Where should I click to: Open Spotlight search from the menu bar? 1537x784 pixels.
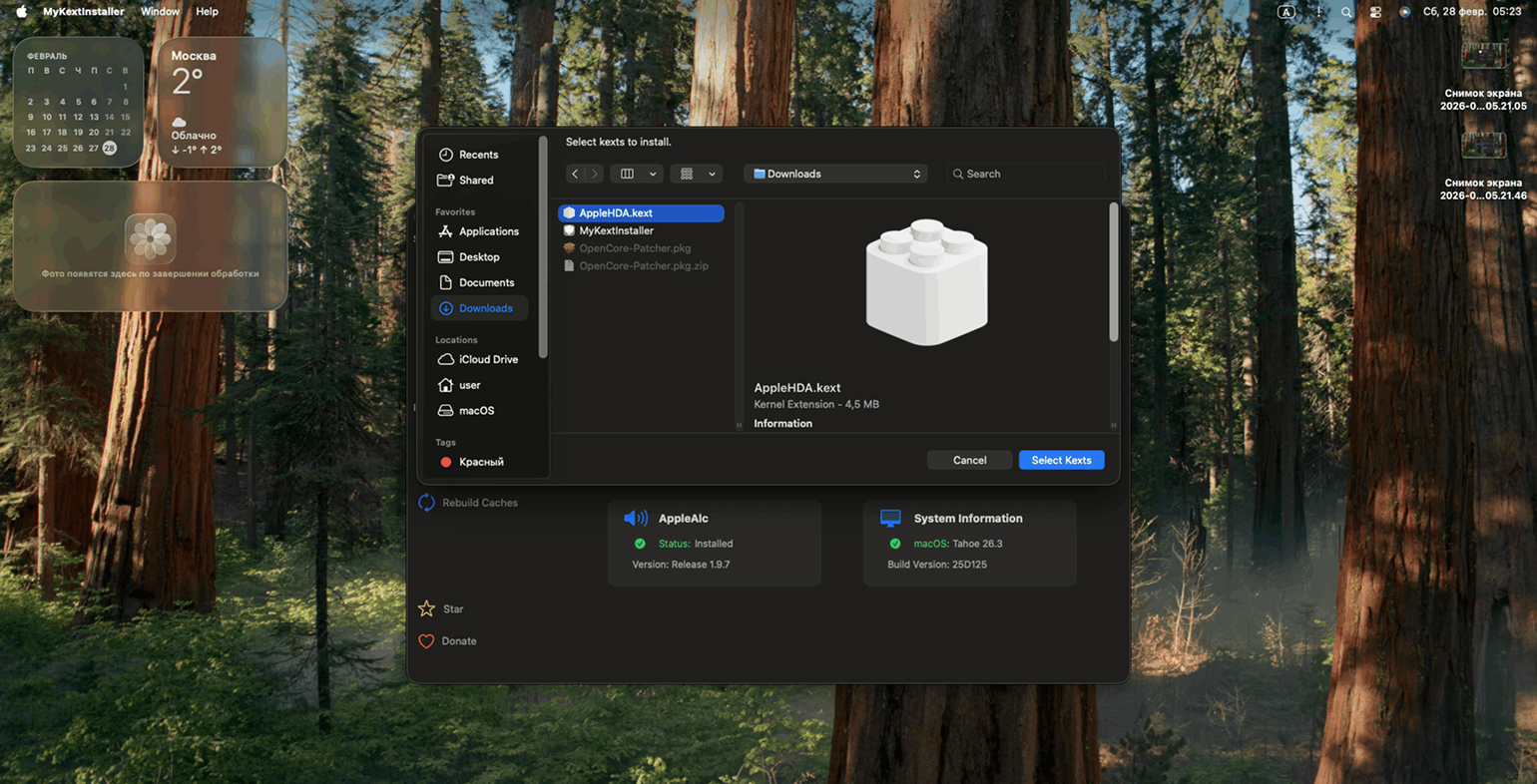point(1346,12)
